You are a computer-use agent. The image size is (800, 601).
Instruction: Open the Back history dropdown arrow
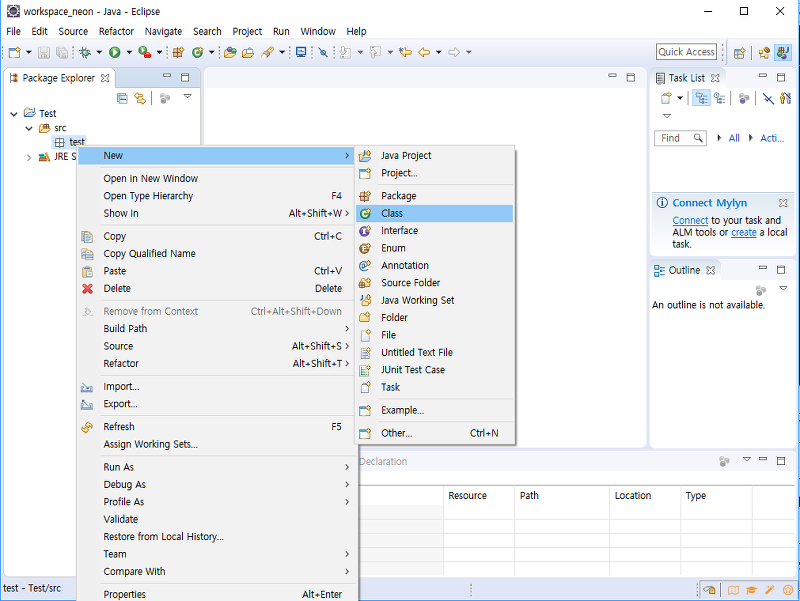pos(438,52)
